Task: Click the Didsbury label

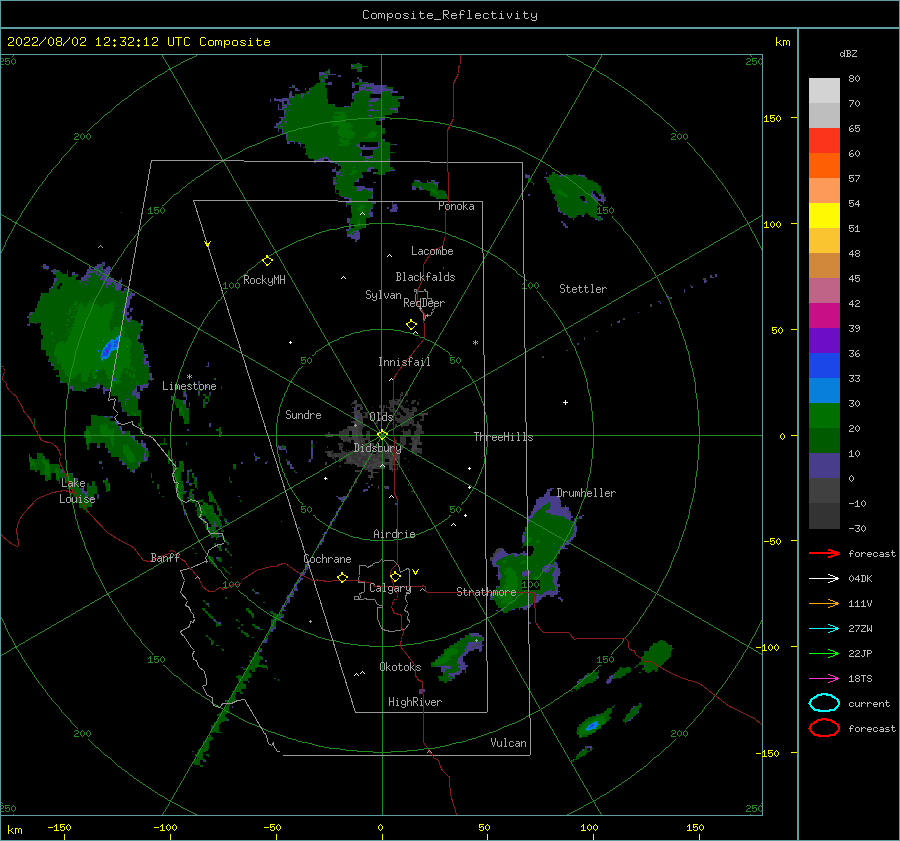Action: (x=377, y=448)
